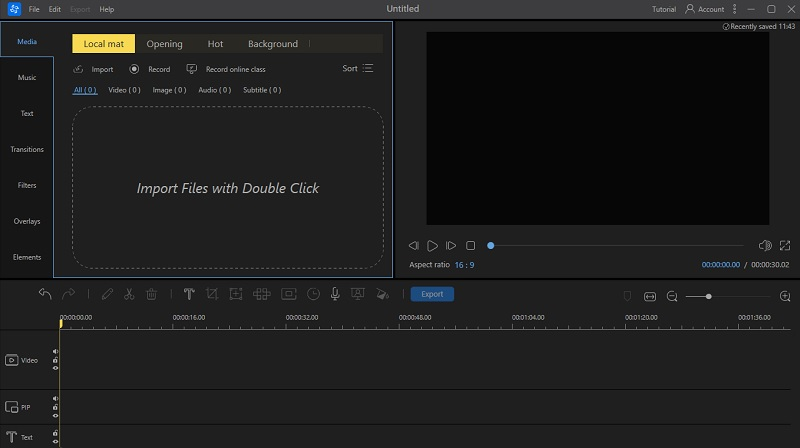Click the blue Export button
The width and height of the screenshot is (800, 448).
point(432,294)
